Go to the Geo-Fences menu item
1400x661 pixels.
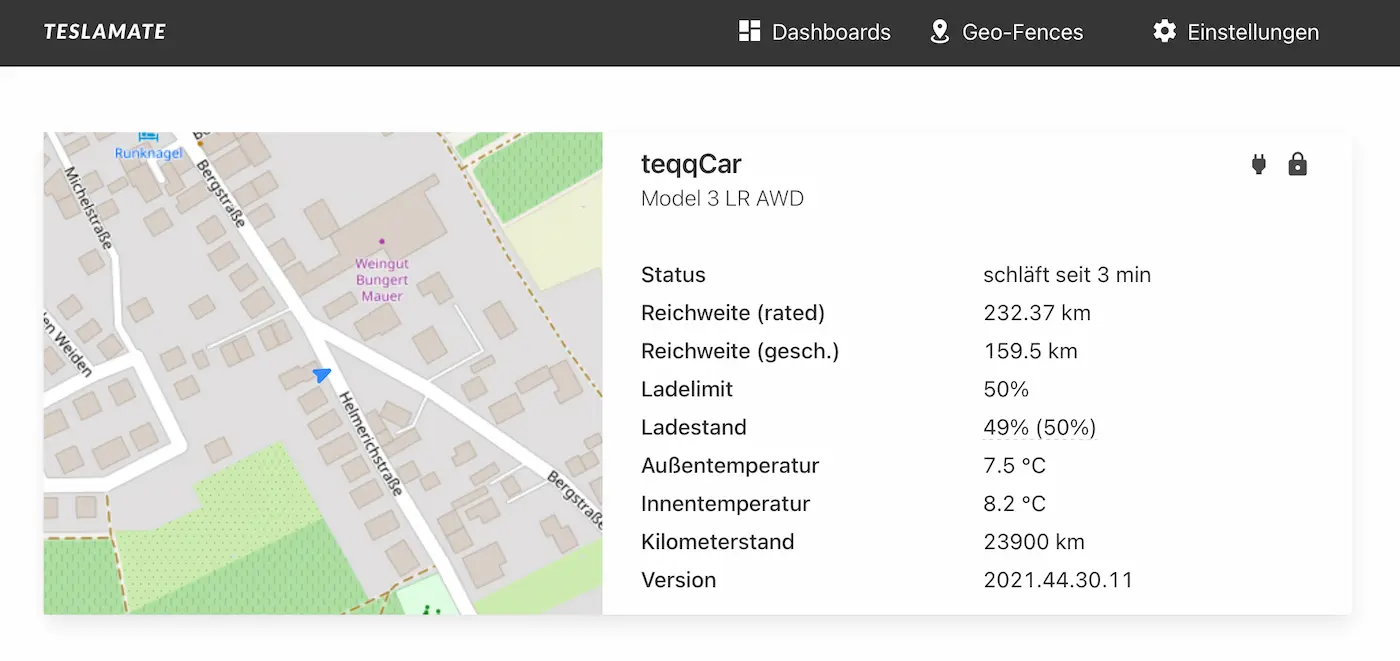click(1022, 32)
